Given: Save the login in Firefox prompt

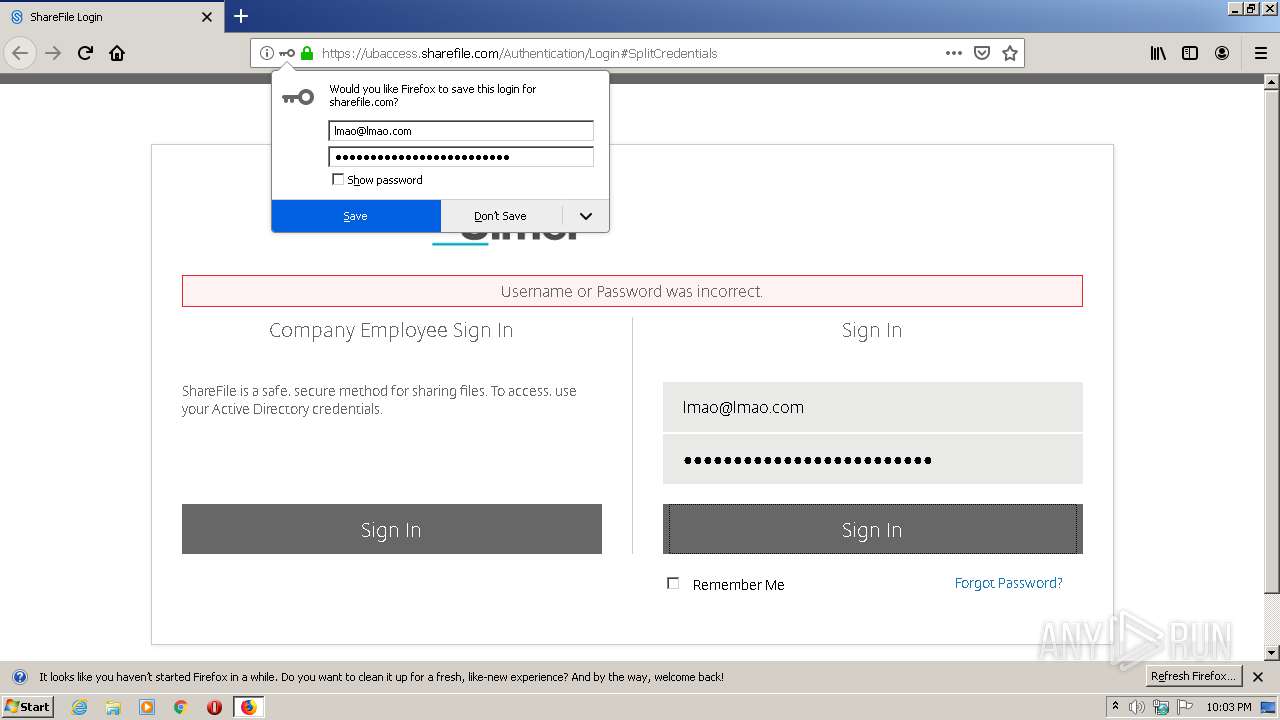Looking at the screenshot, I should click(x=356, y=216).
